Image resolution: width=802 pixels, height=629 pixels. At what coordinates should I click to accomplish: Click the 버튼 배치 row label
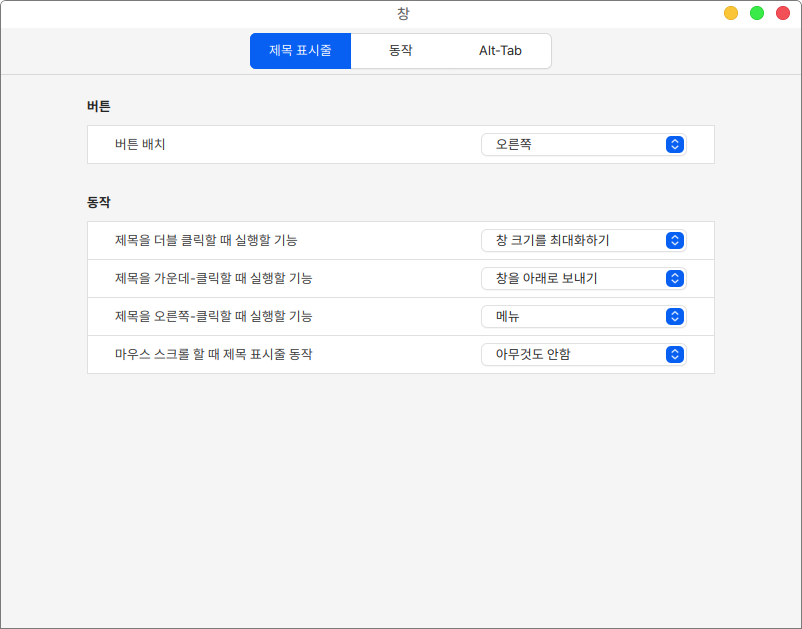pyautogui.click(x=140, y=145)
